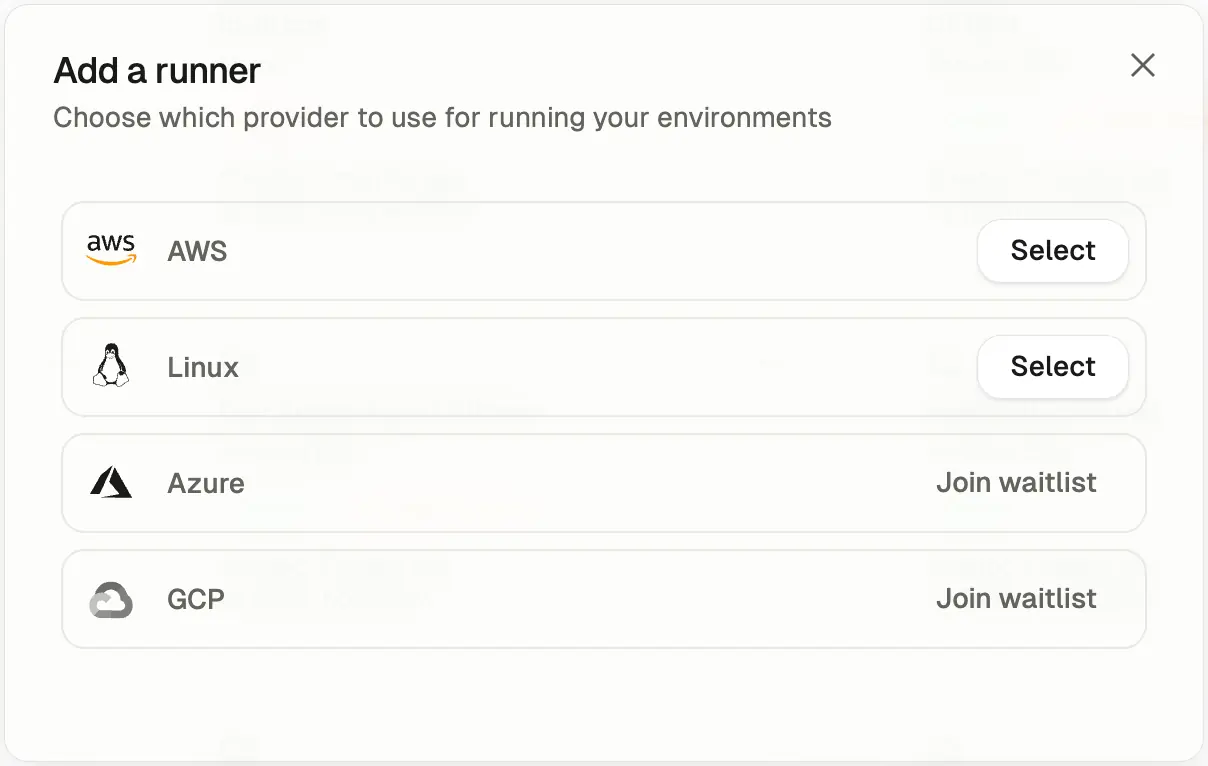Image resolution: width=1208 pixels, height=766 pixels.
Task: Select AWS as the runner provider
Action: pos(1053,250)
